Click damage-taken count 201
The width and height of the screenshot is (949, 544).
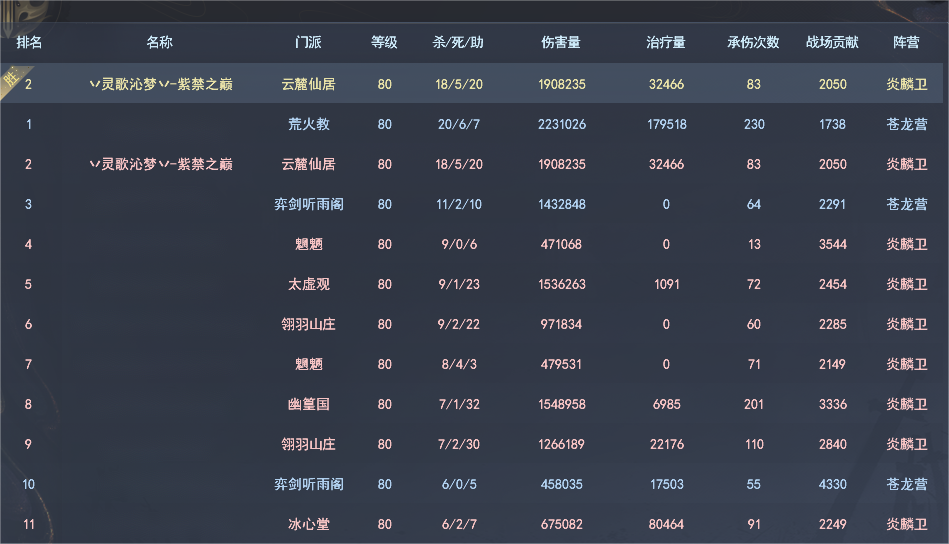coord(754,404)
